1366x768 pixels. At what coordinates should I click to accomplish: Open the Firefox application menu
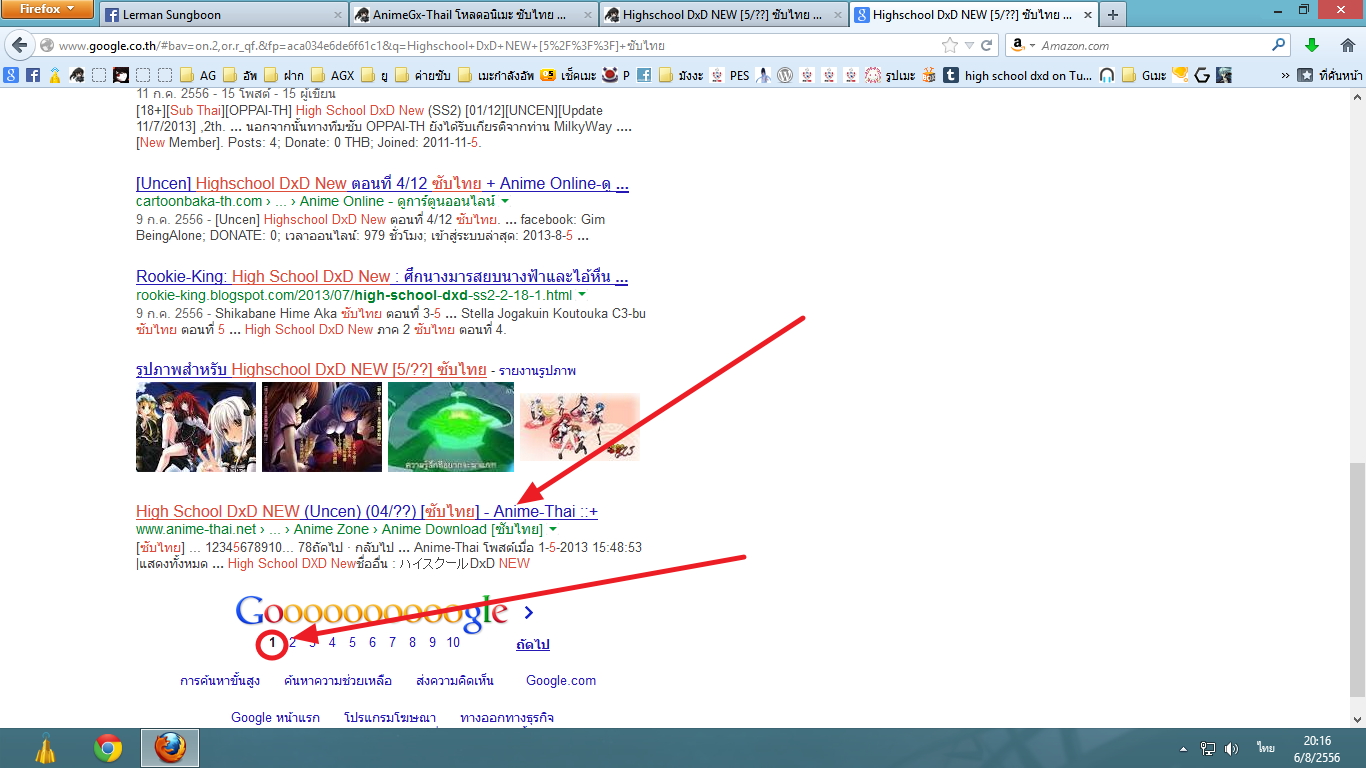point(47,10)
